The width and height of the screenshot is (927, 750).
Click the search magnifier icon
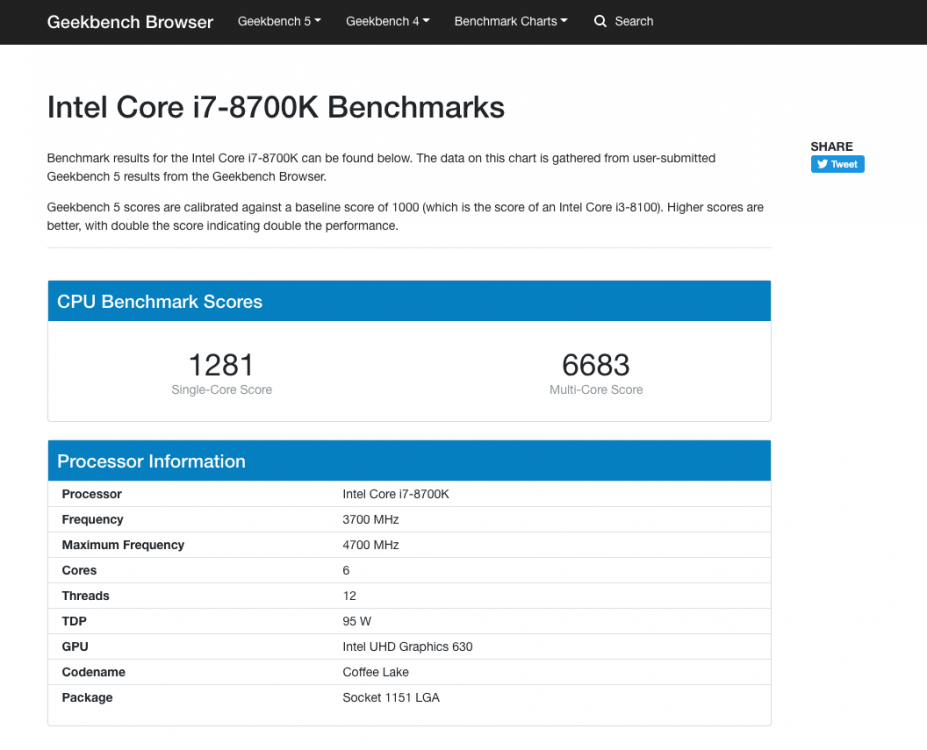pyautogui.click(x=600, y=21)
